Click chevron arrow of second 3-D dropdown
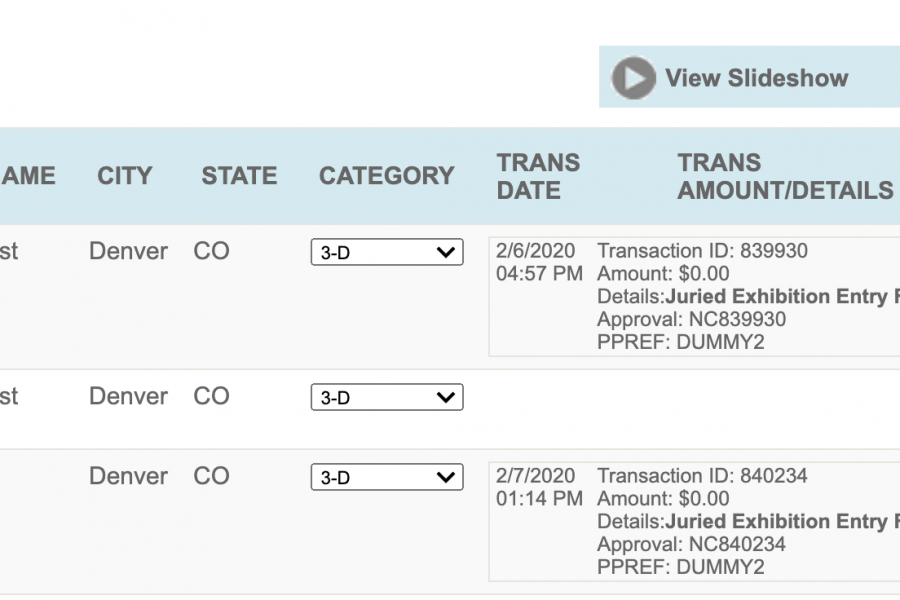This screenshot has height=600, width=900. point(445,397)
